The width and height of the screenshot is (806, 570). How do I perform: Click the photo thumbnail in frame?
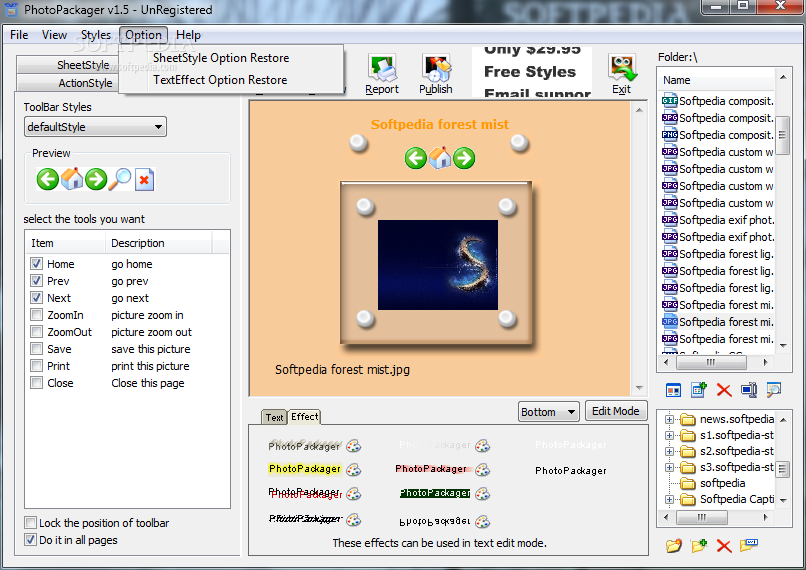point(438,265)
